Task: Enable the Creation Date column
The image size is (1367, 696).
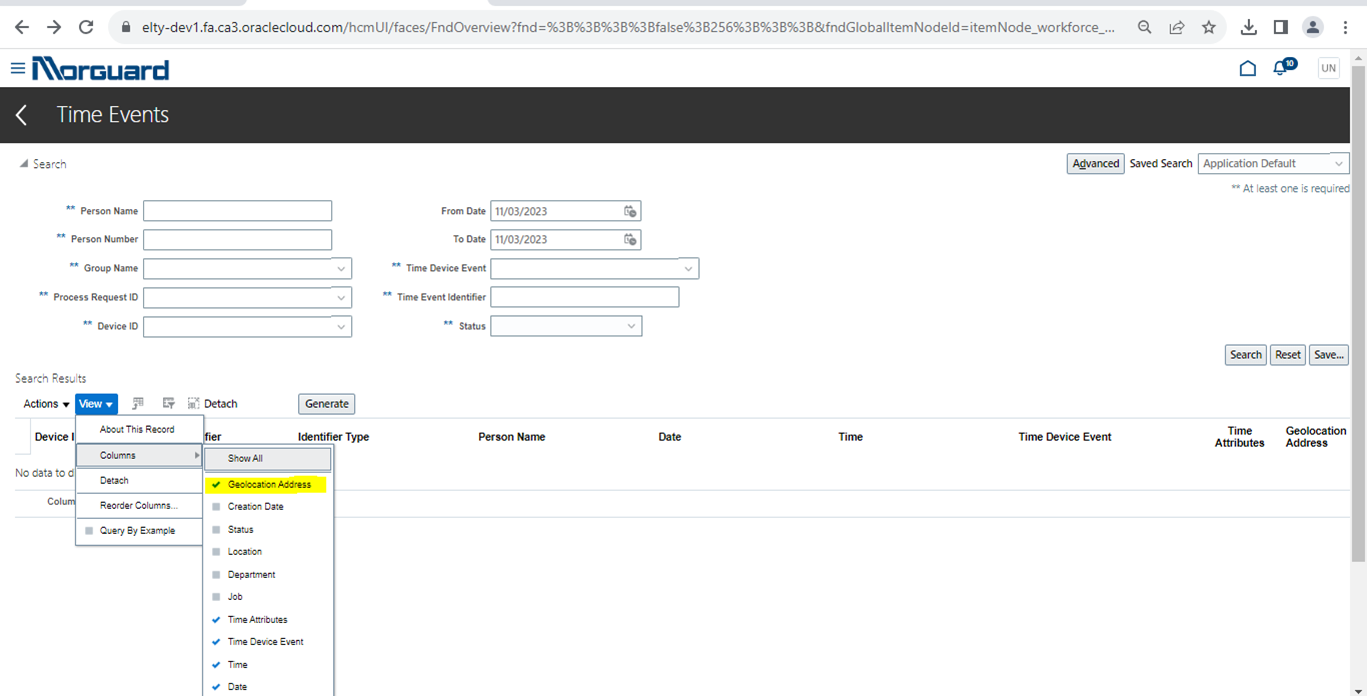Action: 255,507
